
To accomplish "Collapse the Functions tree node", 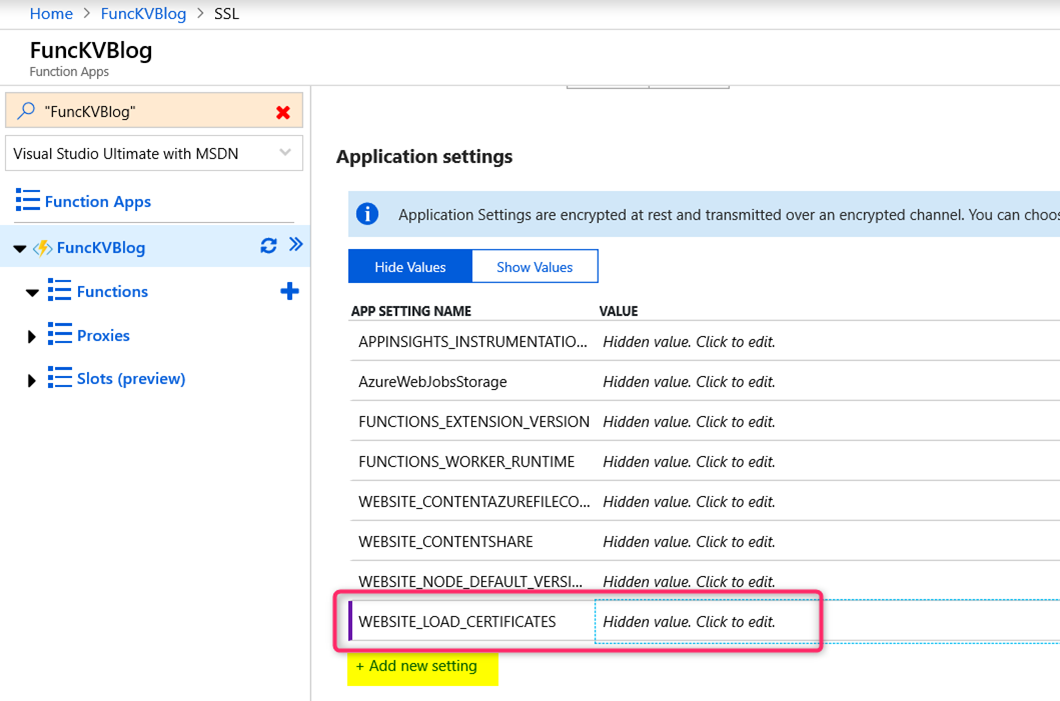I will coord(32,293).
